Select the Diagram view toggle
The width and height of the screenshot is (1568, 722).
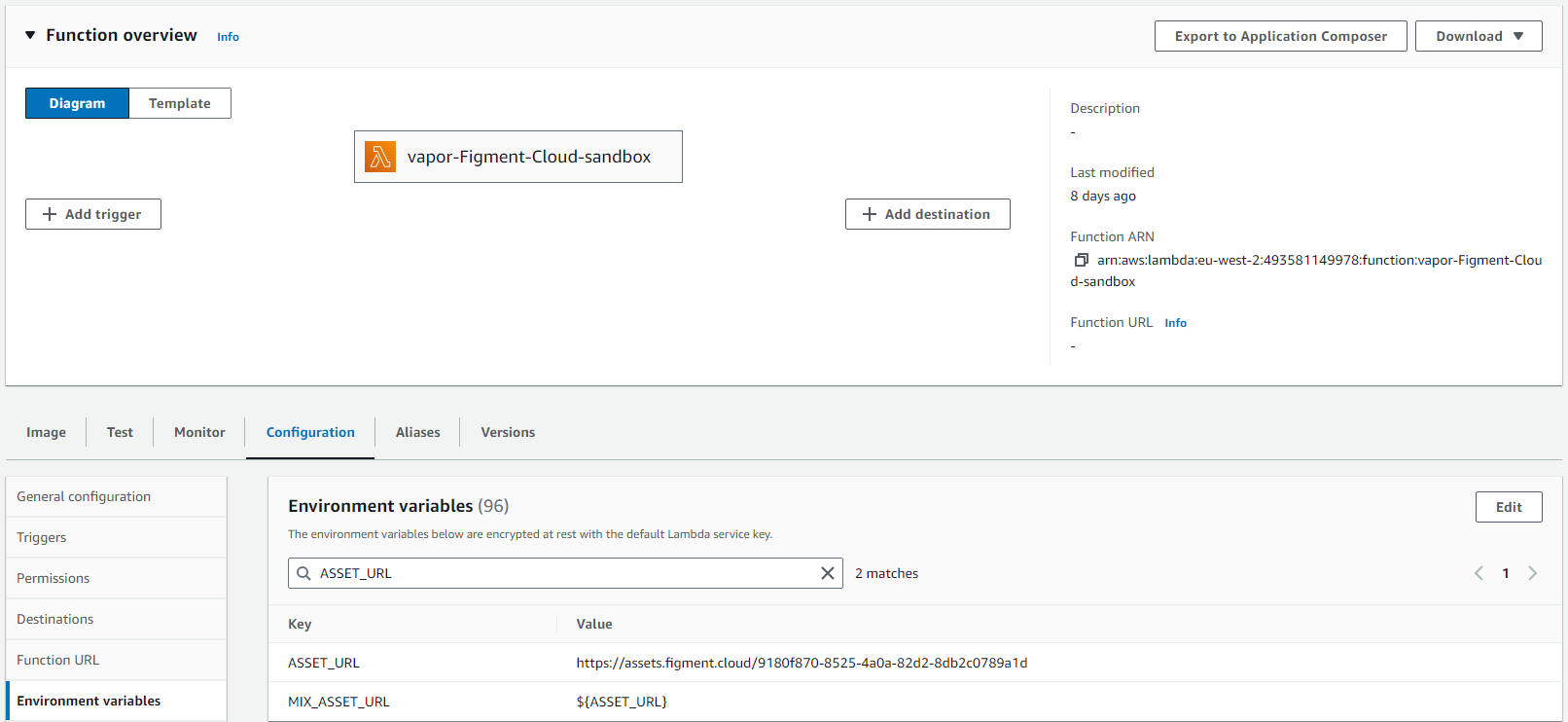click(x=77, y=103)
